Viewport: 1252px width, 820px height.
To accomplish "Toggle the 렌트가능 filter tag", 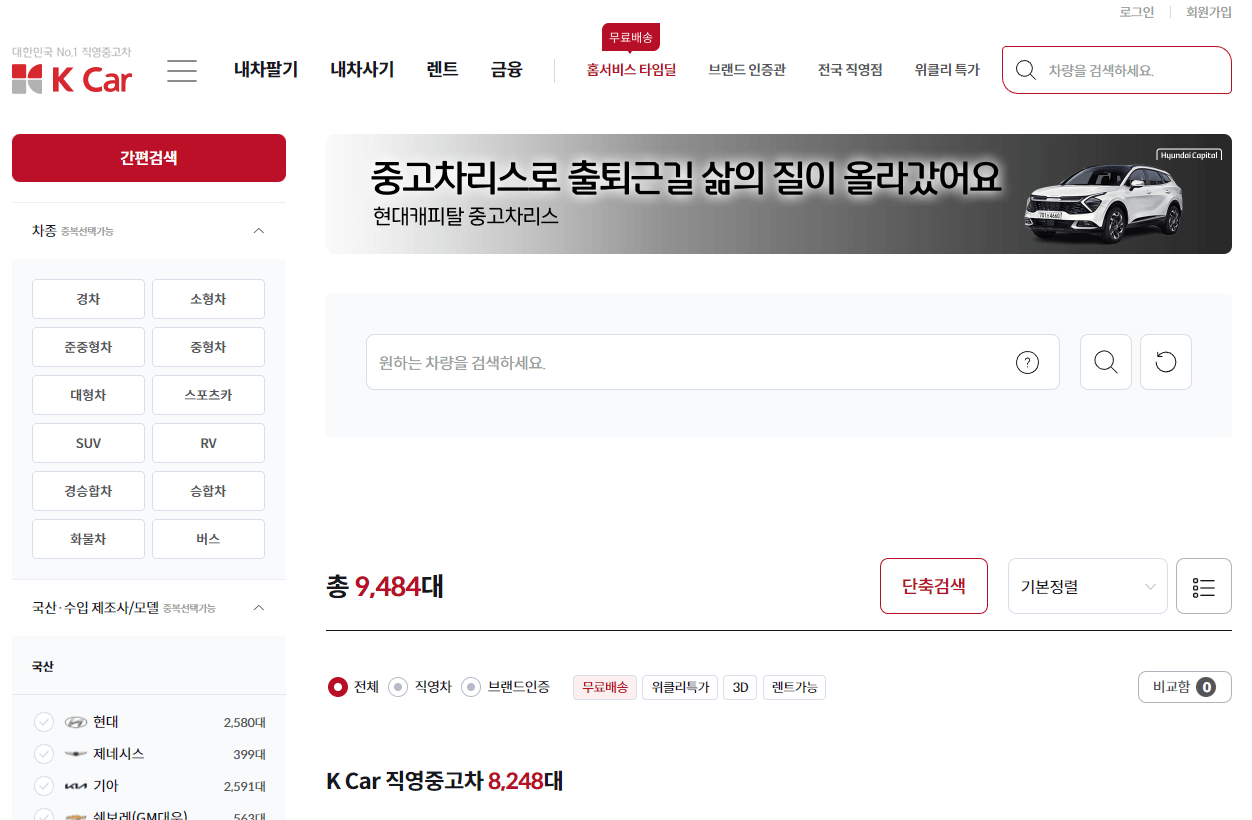I will pyautogui.click(x=794, y=687).
